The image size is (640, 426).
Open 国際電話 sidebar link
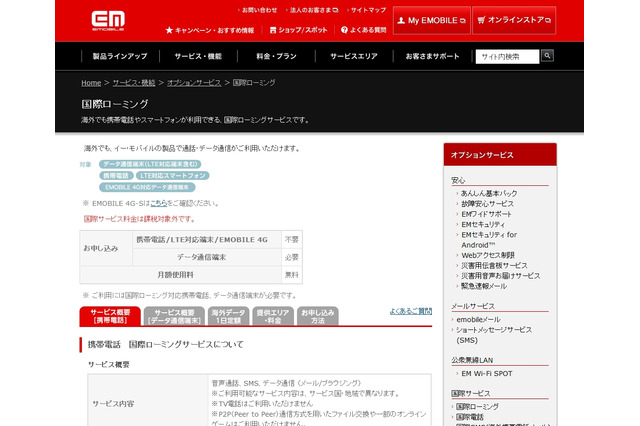(x=469, y=417)
